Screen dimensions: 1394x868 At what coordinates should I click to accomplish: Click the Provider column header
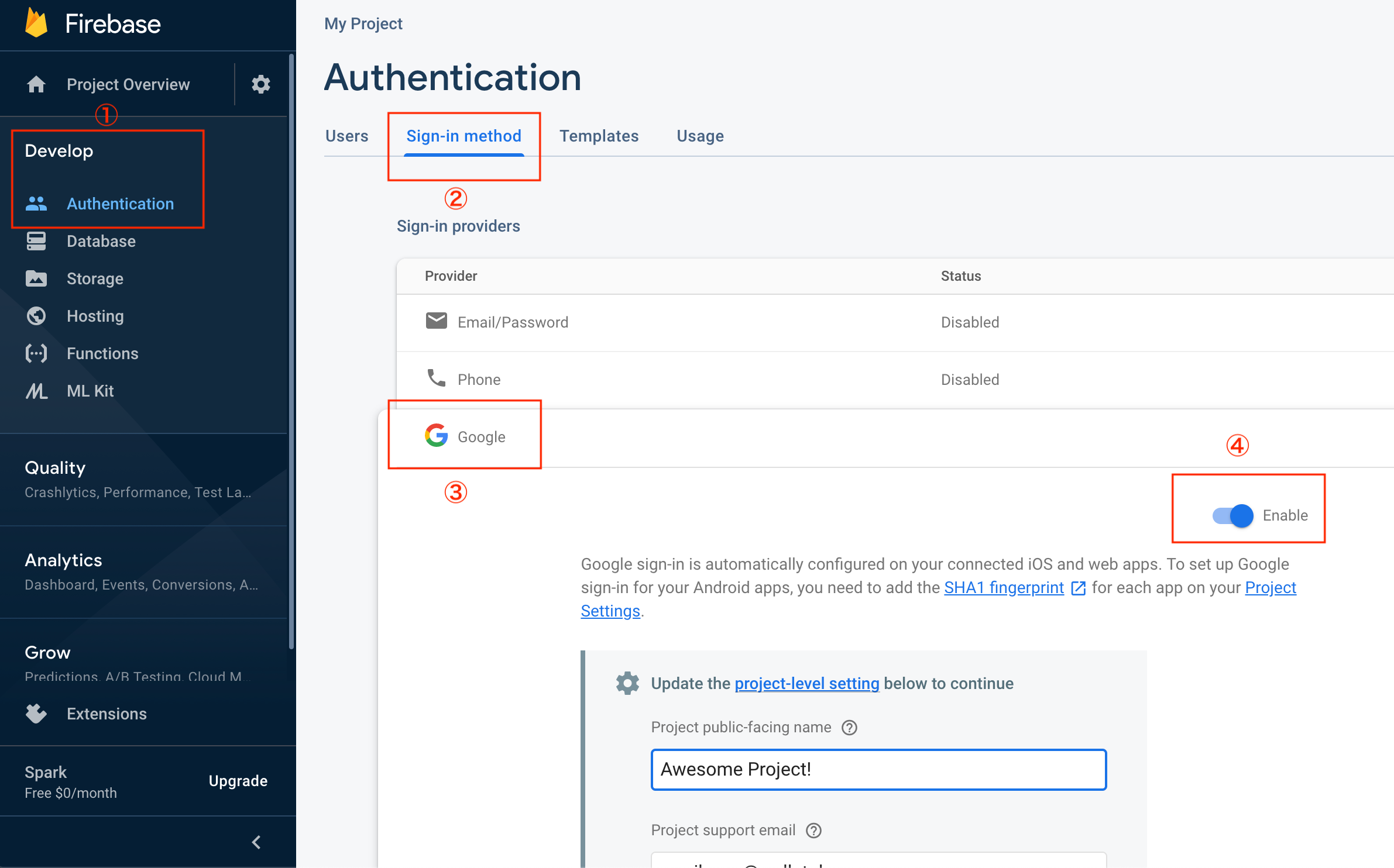click(451, 276)
